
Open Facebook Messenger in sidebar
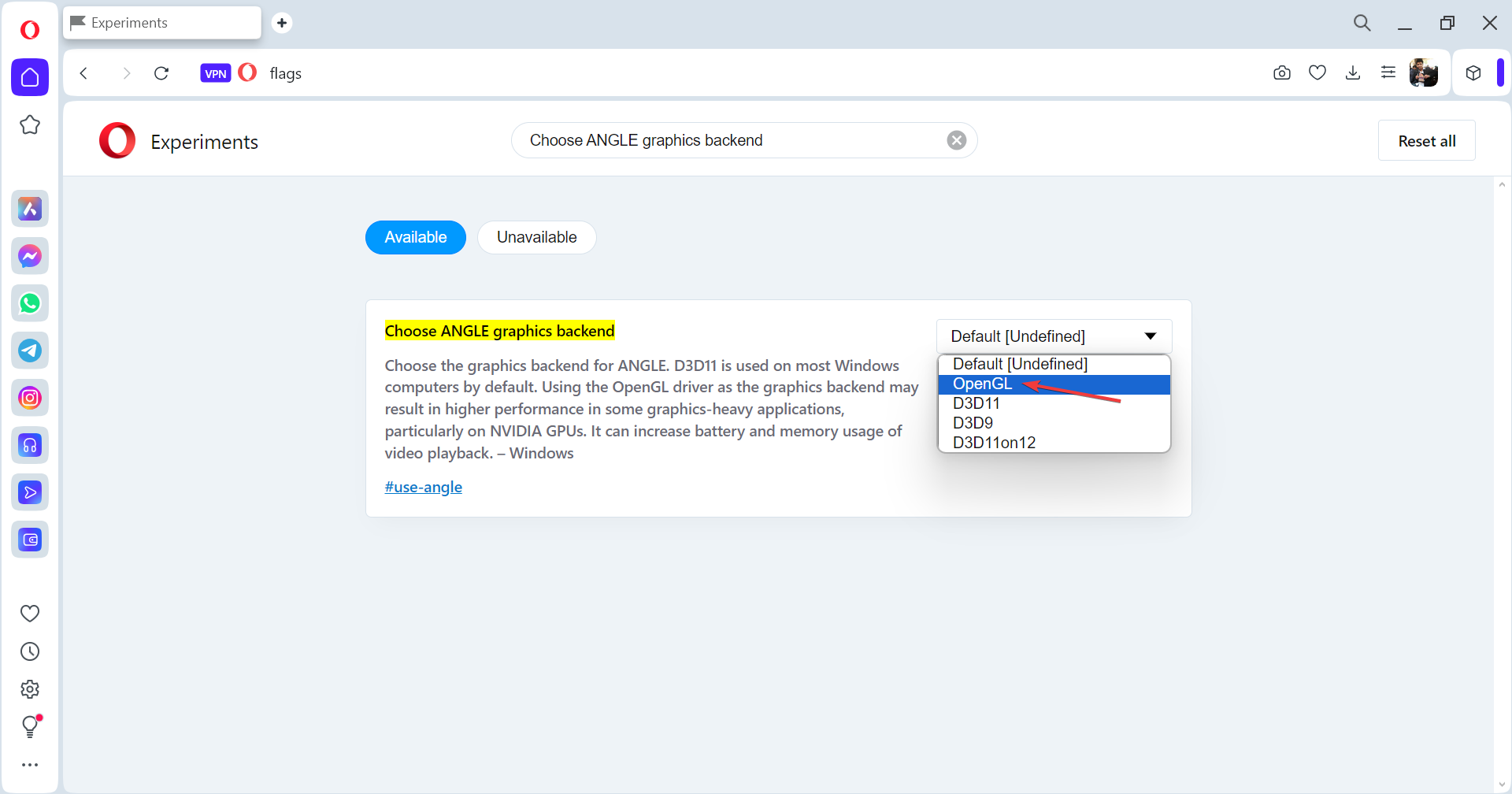tap(30, 256)
